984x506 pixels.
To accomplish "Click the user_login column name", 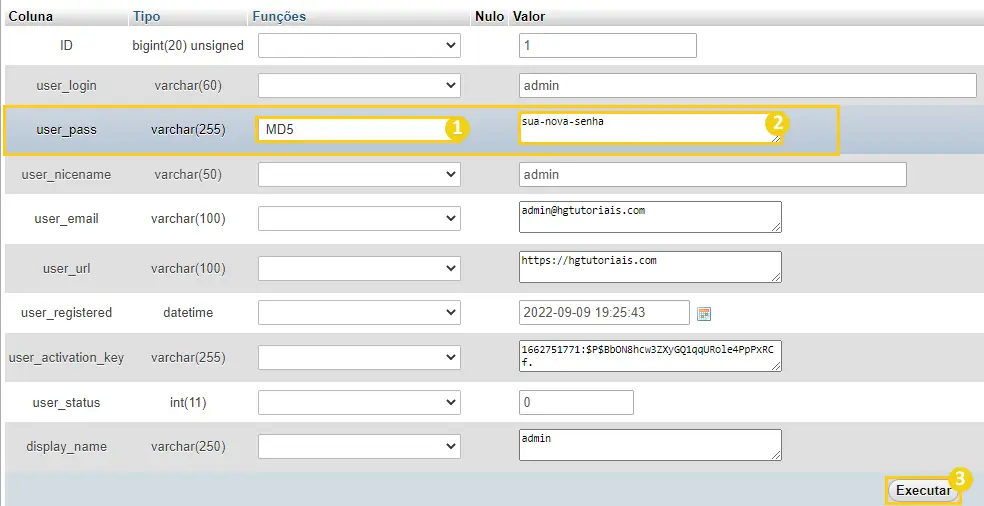I will click(x=67, y=85).
